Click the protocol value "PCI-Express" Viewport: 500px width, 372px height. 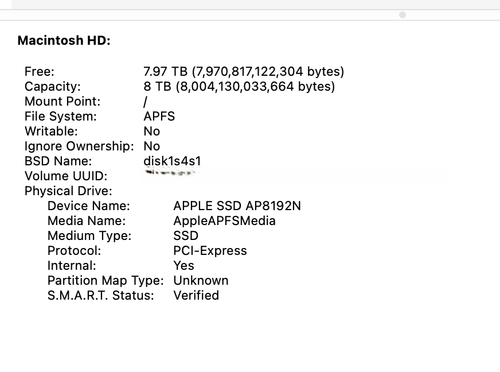click(x=210, y=251)
